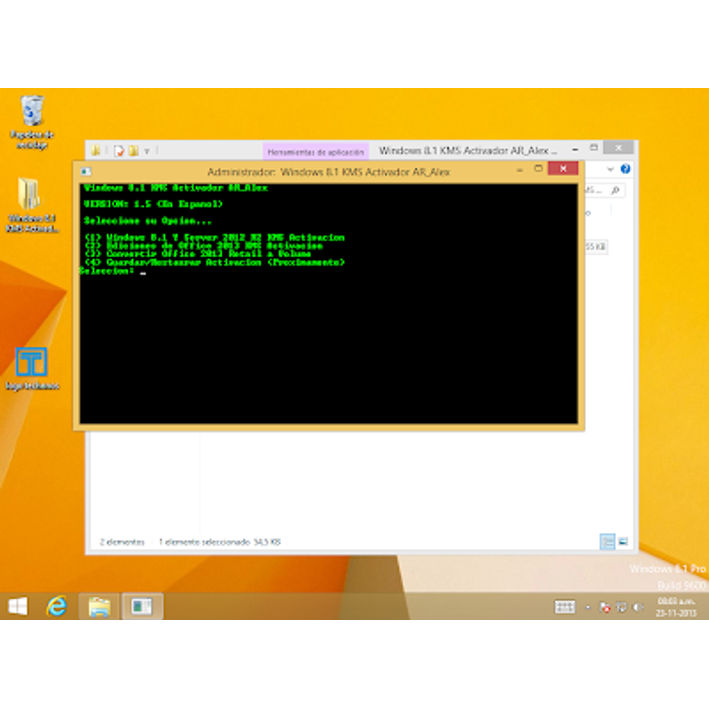Expand quick access toolbar customize arrow
709x709 pixels.
click(147, 151)
